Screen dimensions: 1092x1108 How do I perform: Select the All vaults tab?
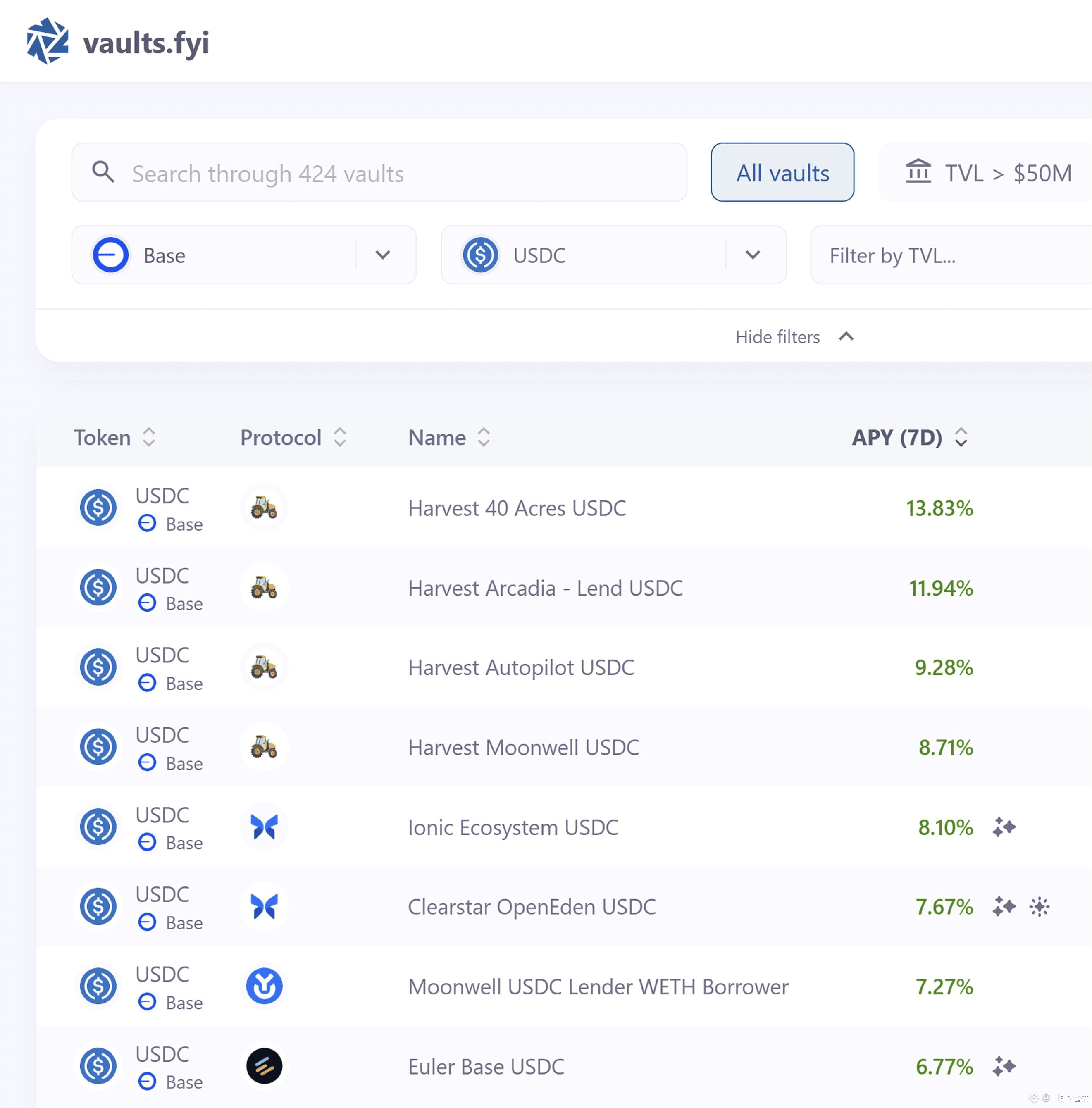(x=782, y=172)
